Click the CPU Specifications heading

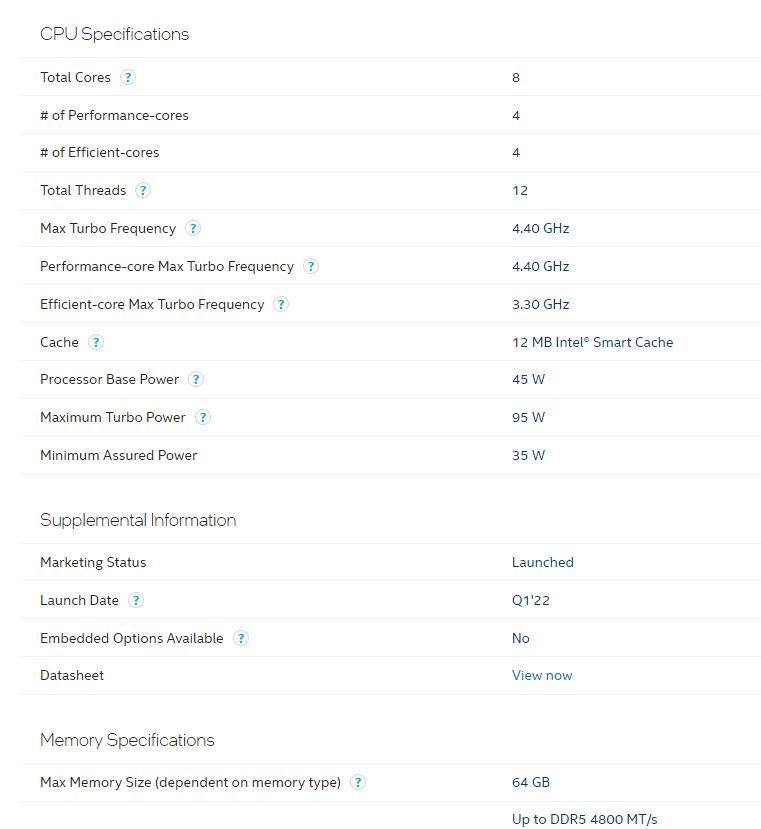coord(114,34)
